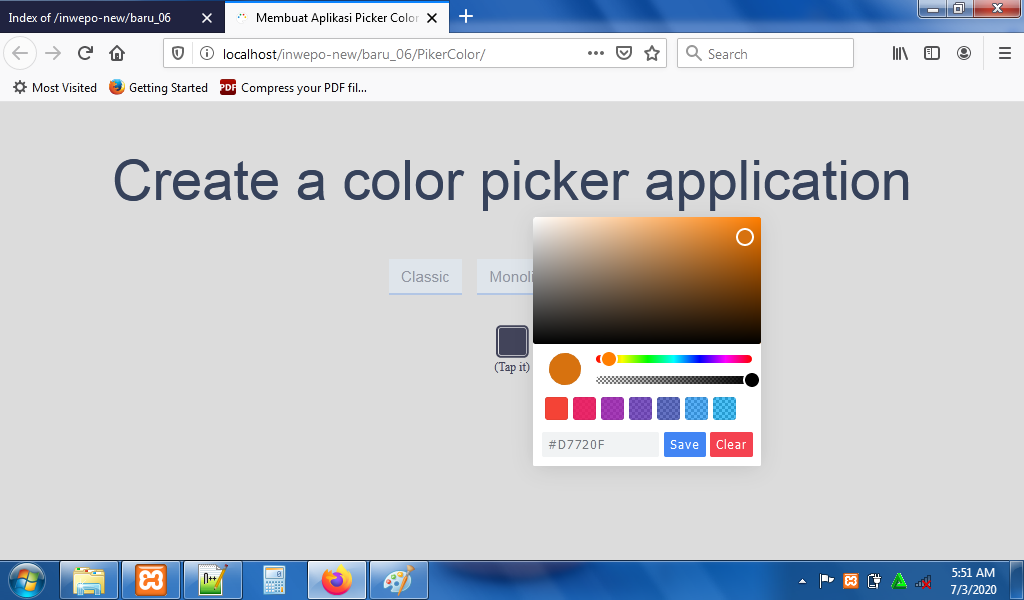
Task: Open the Firefox hamburger menu
Action: click(x=1004, y=54)
